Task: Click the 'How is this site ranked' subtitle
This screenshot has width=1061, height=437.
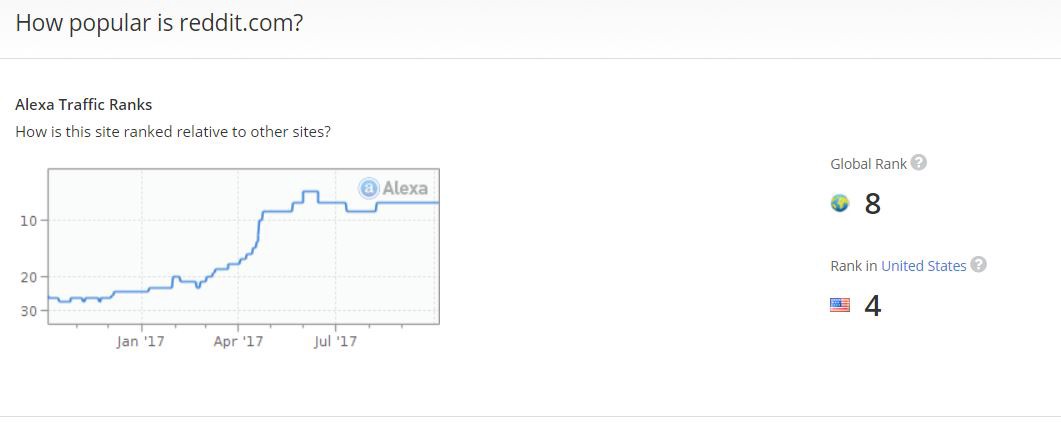Action: click(x=173, y=131)
